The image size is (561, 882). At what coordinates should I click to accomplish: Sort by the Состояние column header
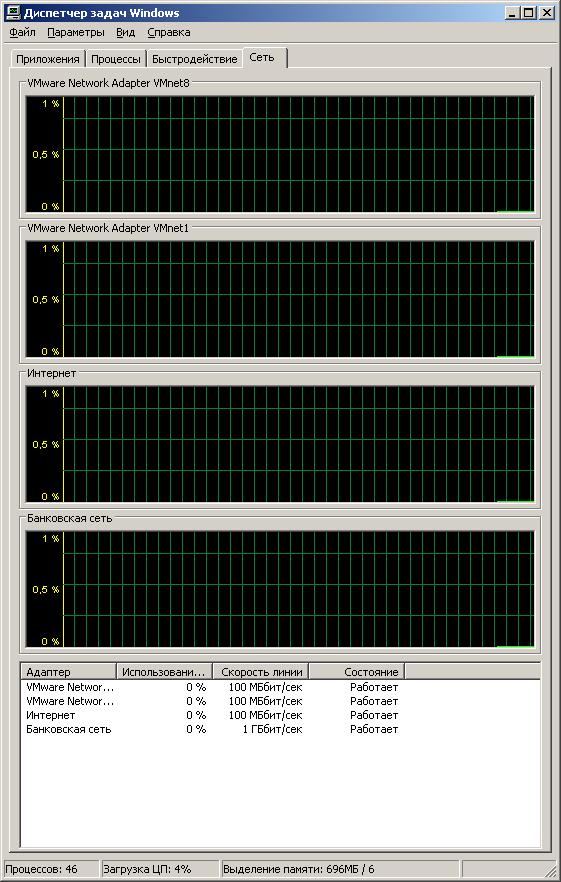coord(357,672)
